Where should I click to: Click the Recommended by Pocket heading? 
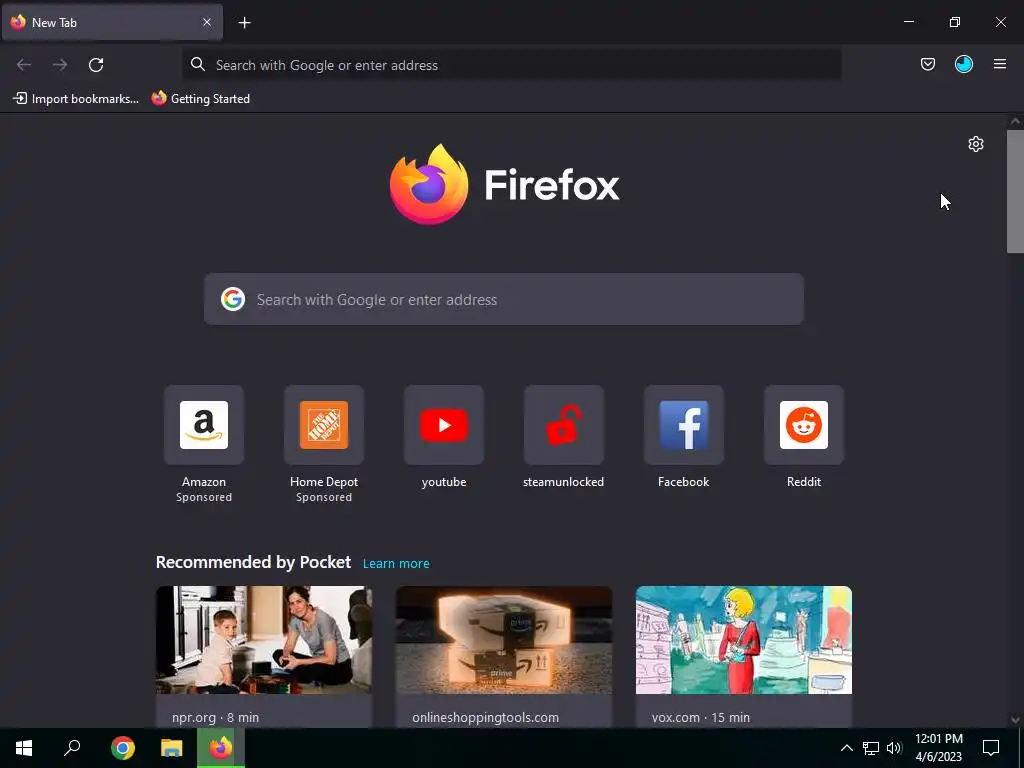click(253, 562)
